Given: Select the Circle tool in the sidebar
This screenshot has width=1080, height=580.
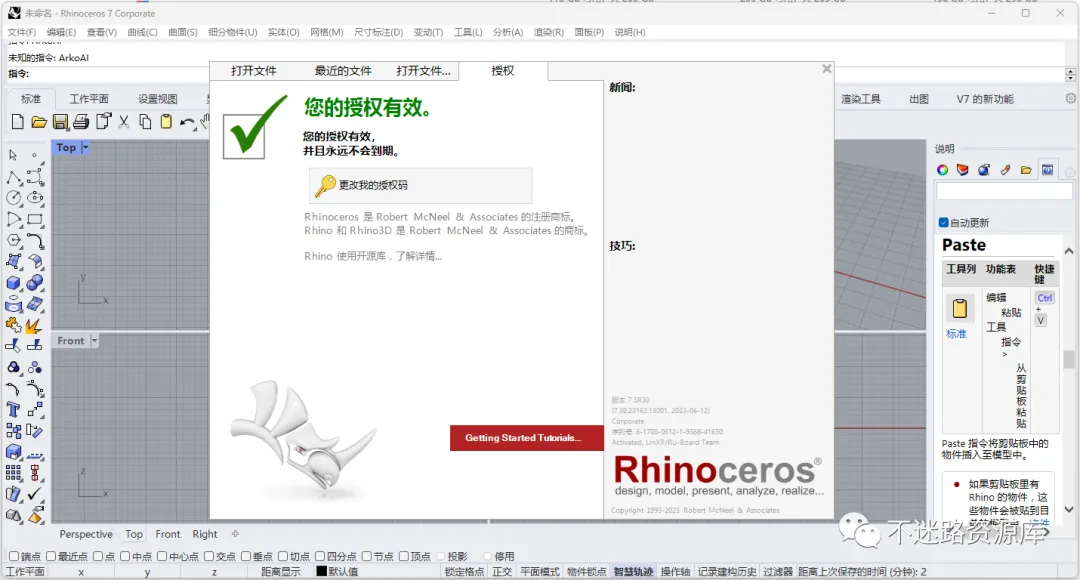Looking at the screenshot, I should [14, 198].
